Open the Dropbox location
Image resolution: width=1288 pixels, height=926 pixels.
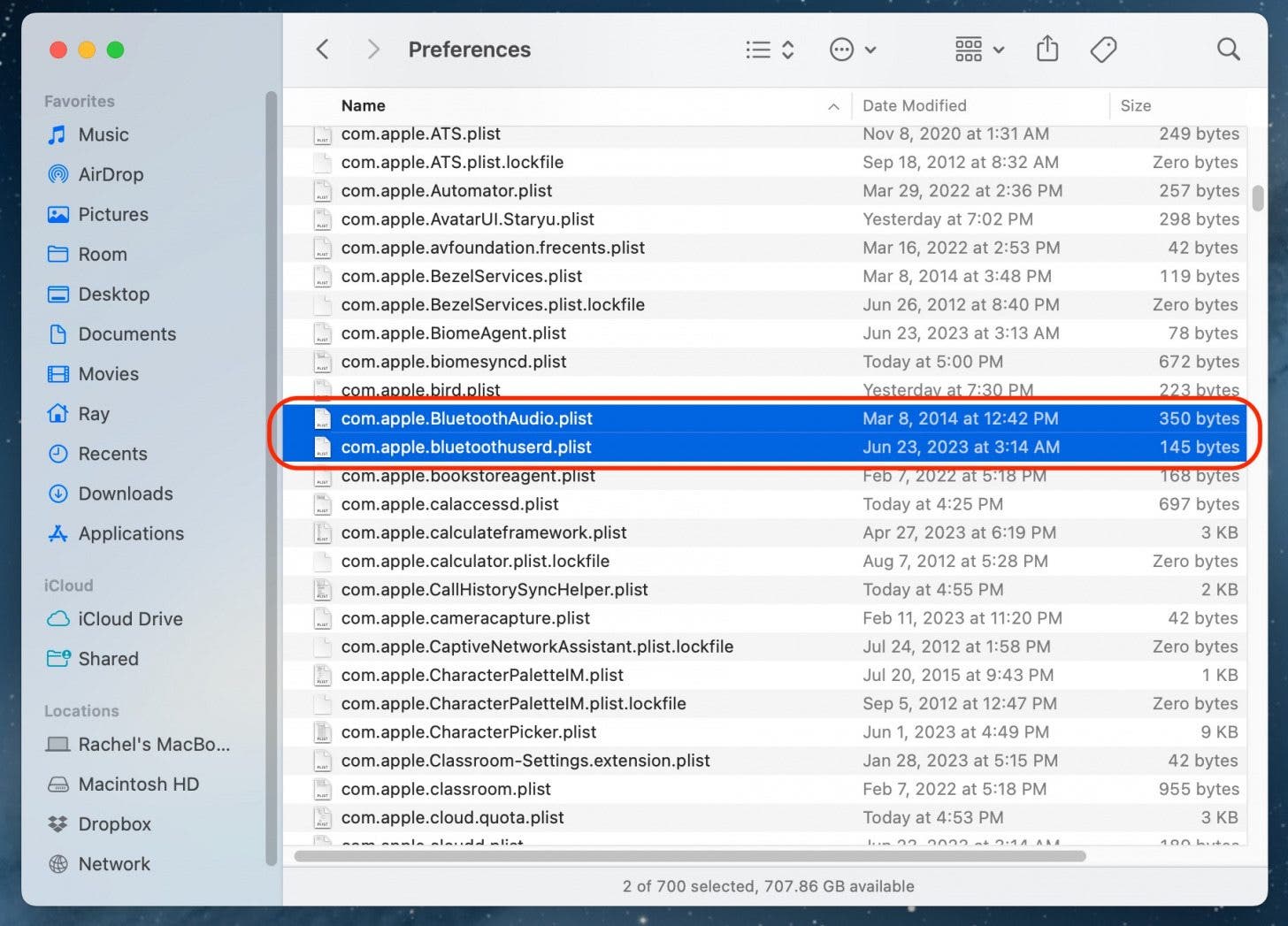pyautogui.click(x=115, y=823)
